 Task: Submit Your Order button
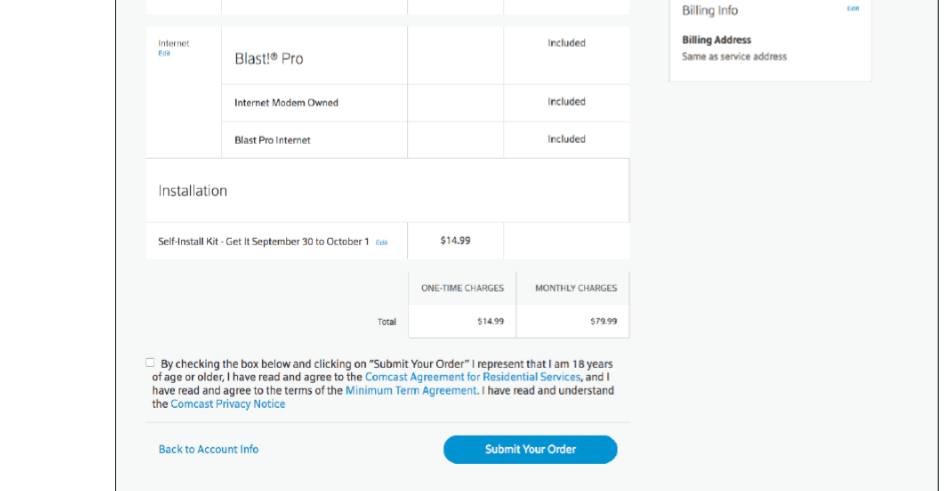pos(530,449)
